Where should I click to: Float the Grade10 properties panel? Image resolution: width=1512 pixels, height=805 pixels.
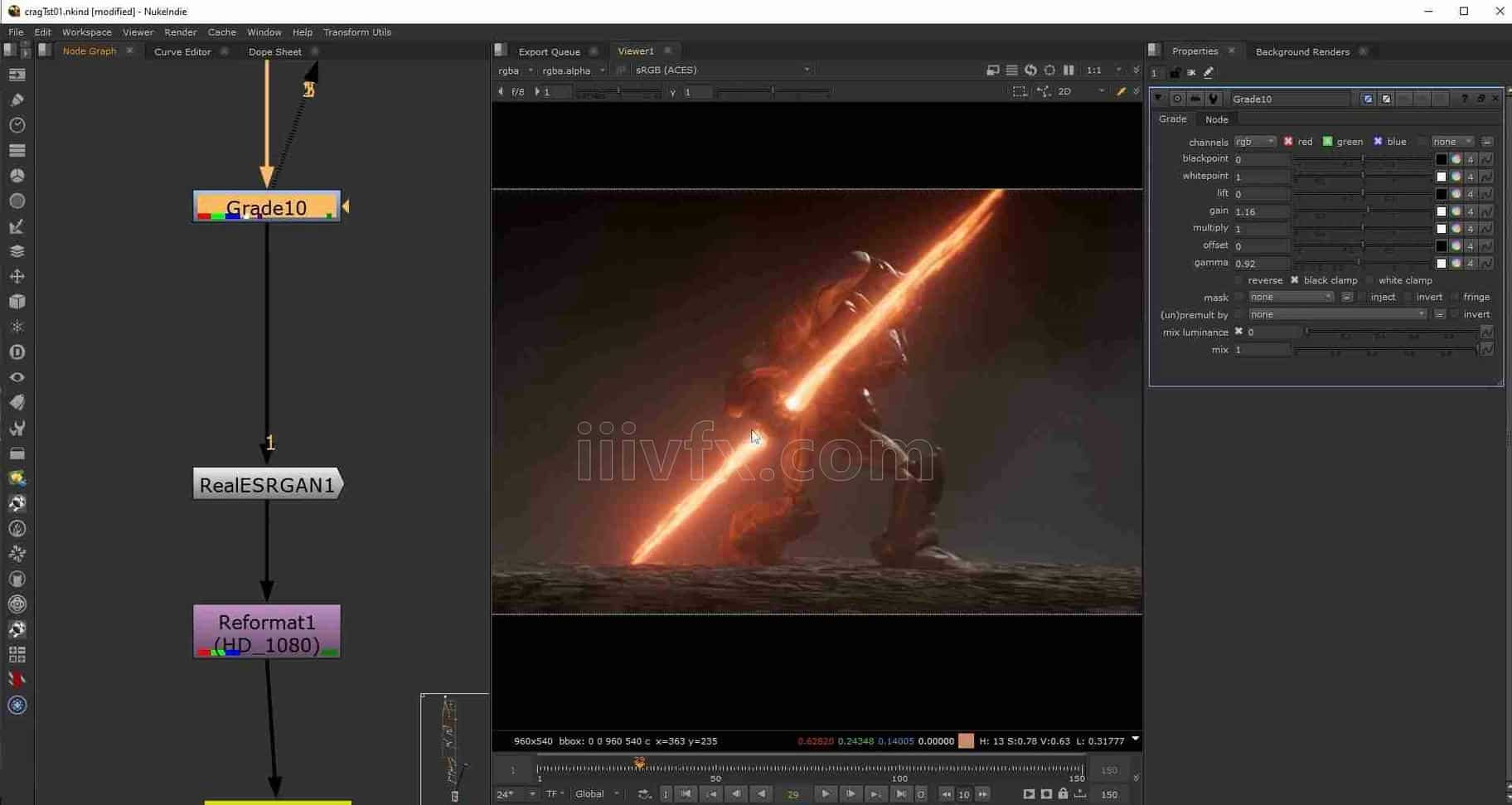pos(1481,99)
